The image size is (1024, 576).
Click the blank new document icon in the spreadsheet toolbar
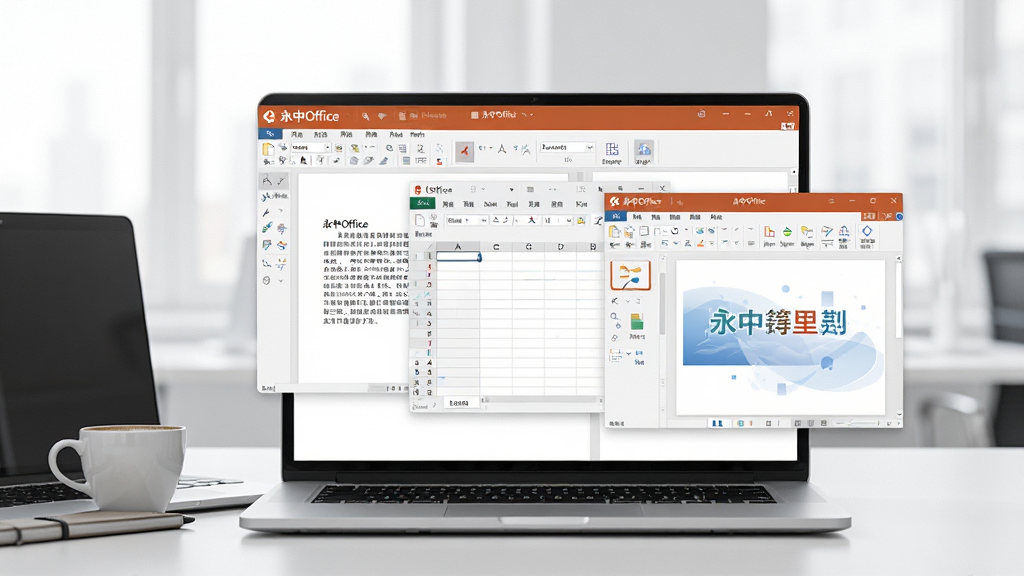click(420, 220)
